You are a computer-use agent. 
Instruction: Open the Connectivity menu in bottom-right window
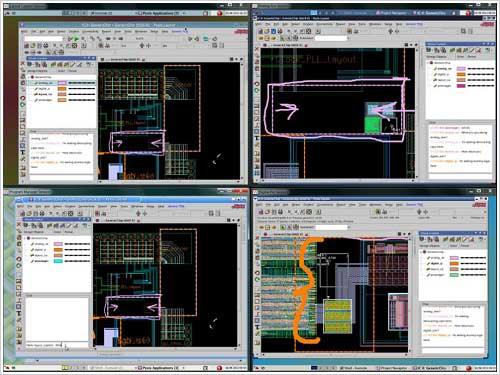[325, 205]
